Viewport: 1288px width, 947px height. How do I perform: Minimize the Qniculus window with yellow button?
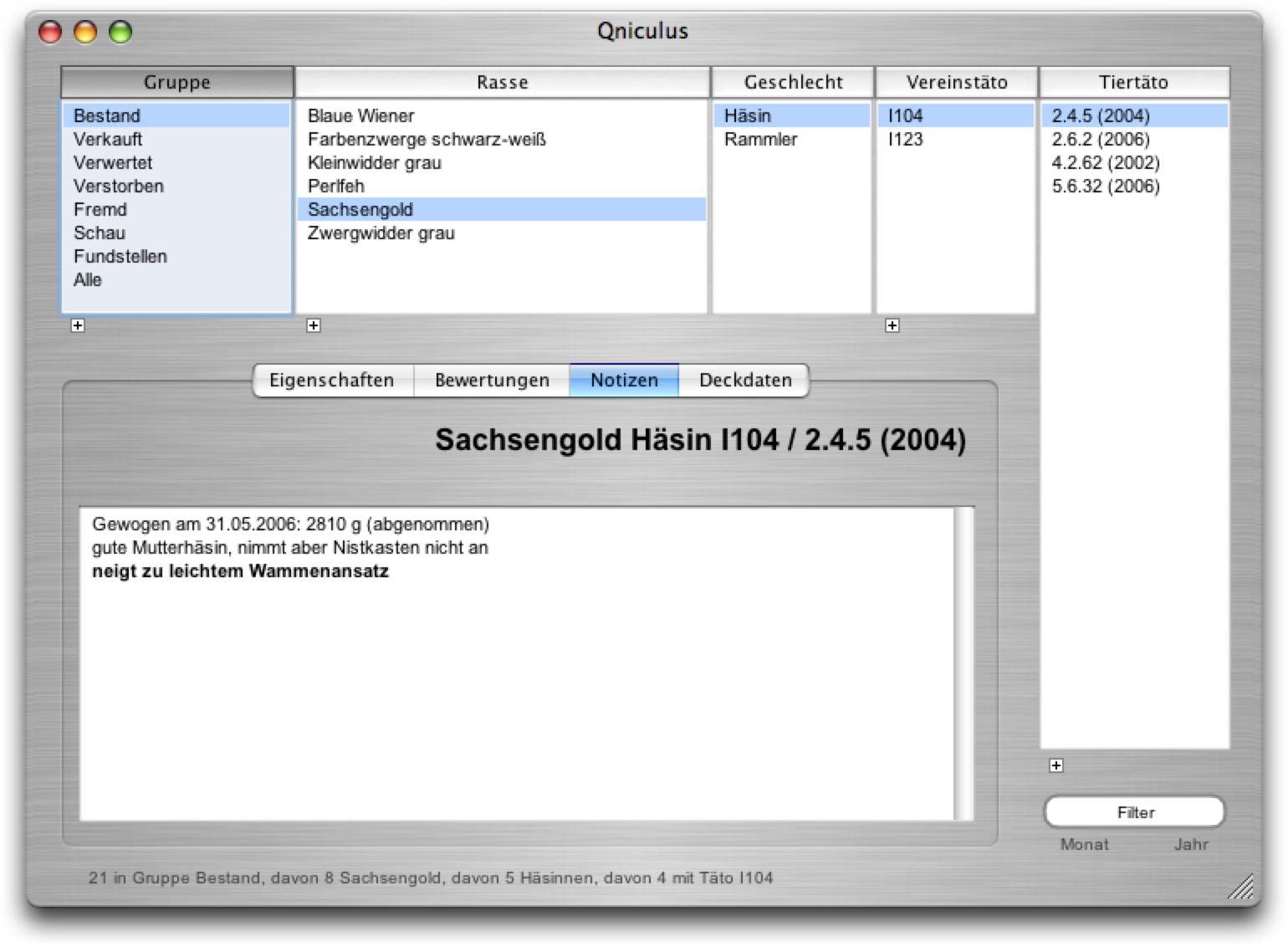85,32
